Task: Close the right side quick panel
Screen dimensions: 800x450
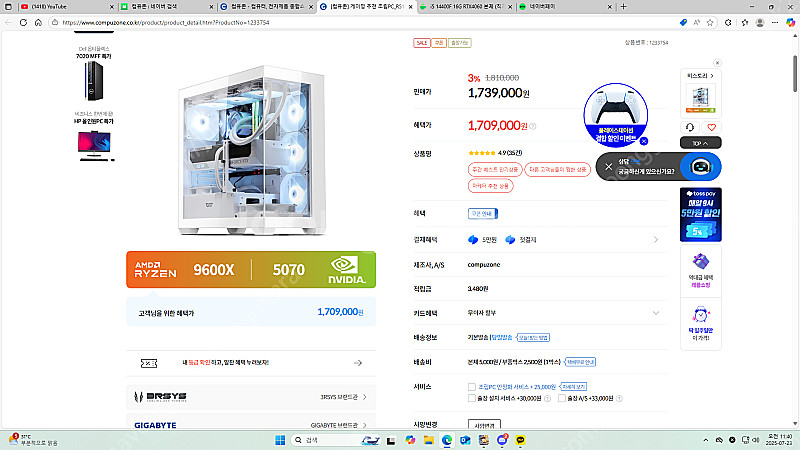Action: (717, 63)
